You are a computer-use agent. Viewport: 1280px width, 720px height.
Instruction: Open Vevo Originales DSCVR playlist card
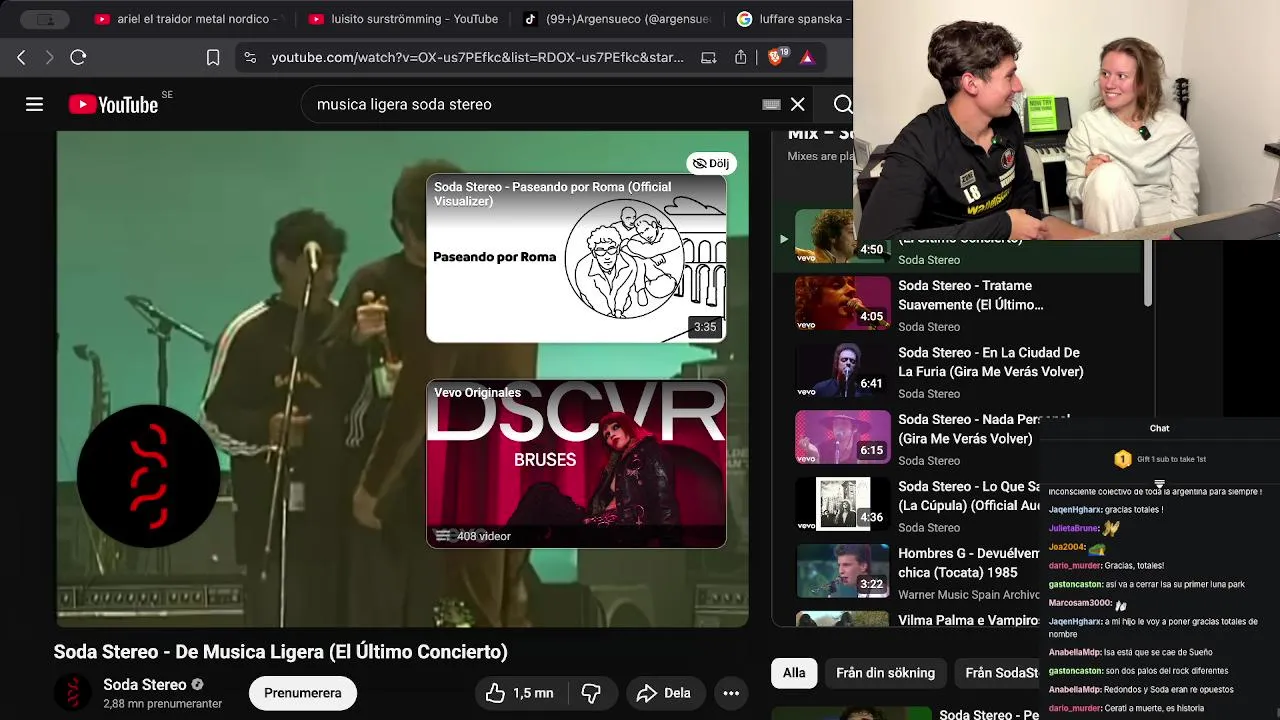576,463
